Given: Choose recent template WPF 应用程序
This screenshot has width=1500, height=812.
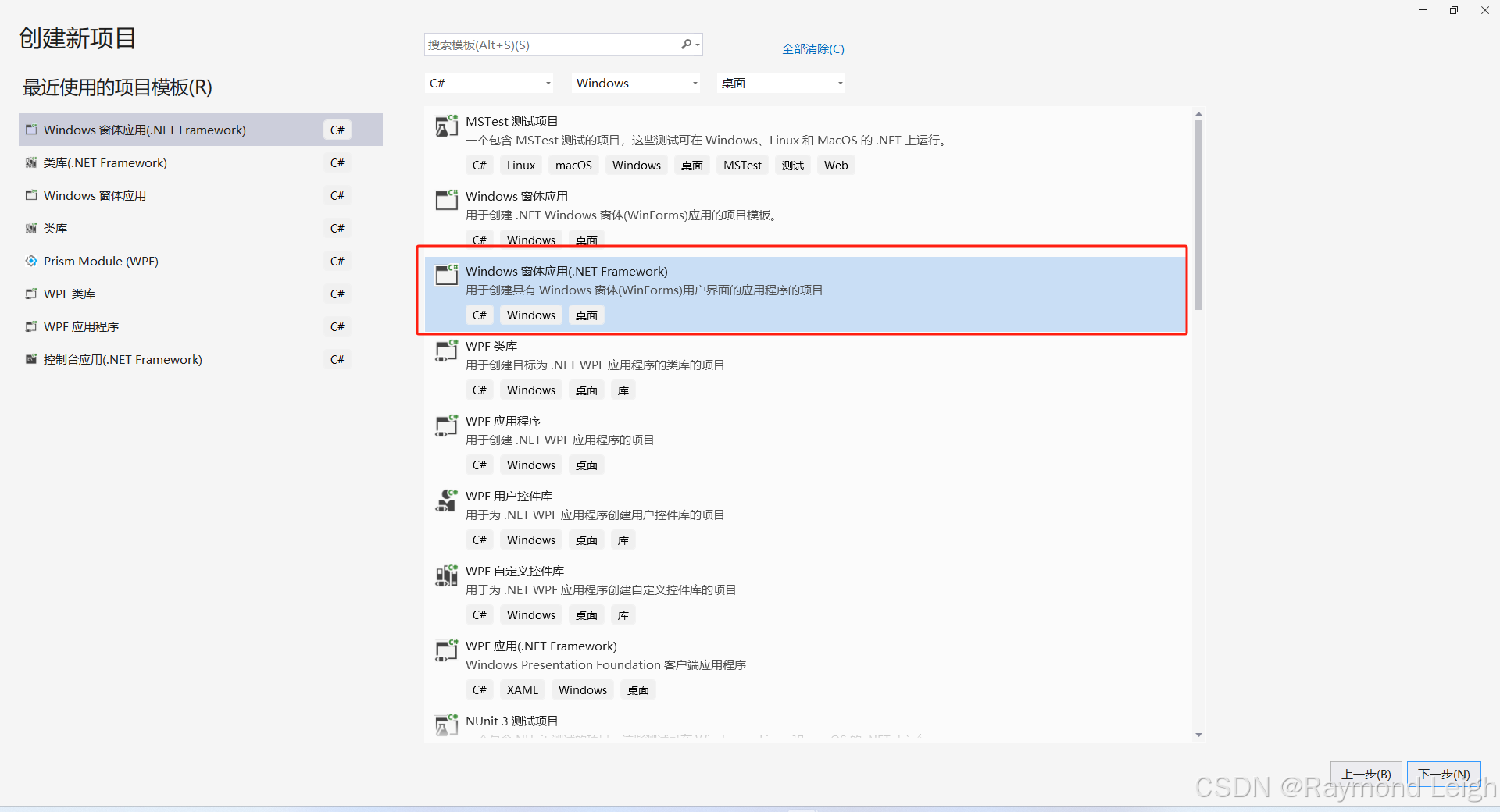Looking at the screenshot, I should tap(201, 326).
